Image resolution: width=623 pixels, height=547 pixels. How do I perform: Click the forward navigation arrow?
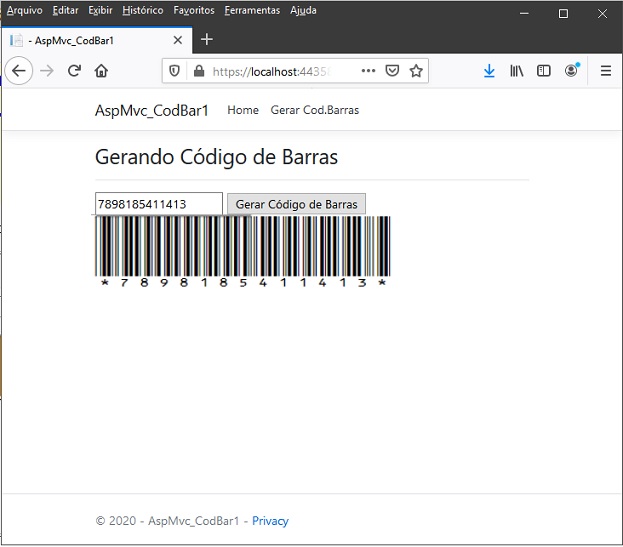click(x=47, y=71)
